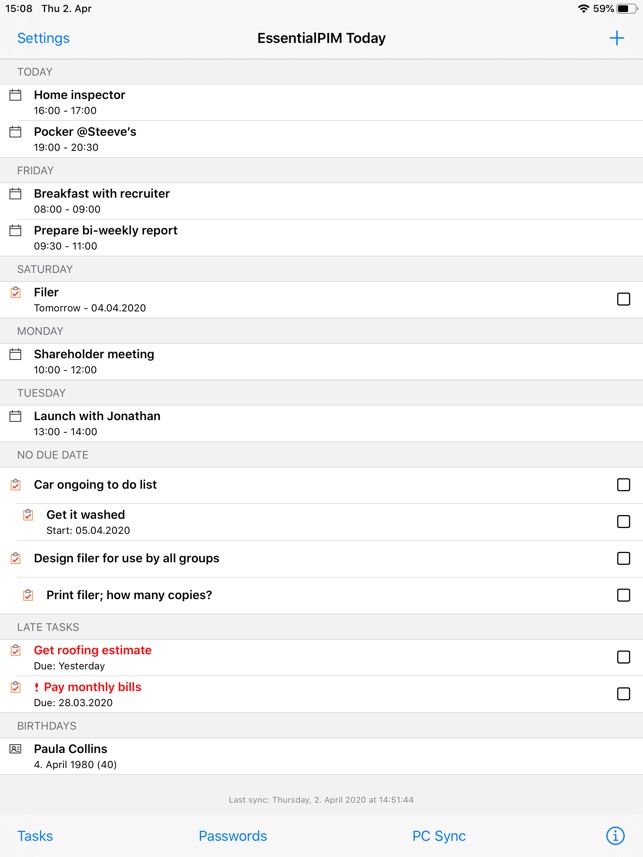
Task: Open the info icon in bottom bar
Action: click(x=616, y=836)
